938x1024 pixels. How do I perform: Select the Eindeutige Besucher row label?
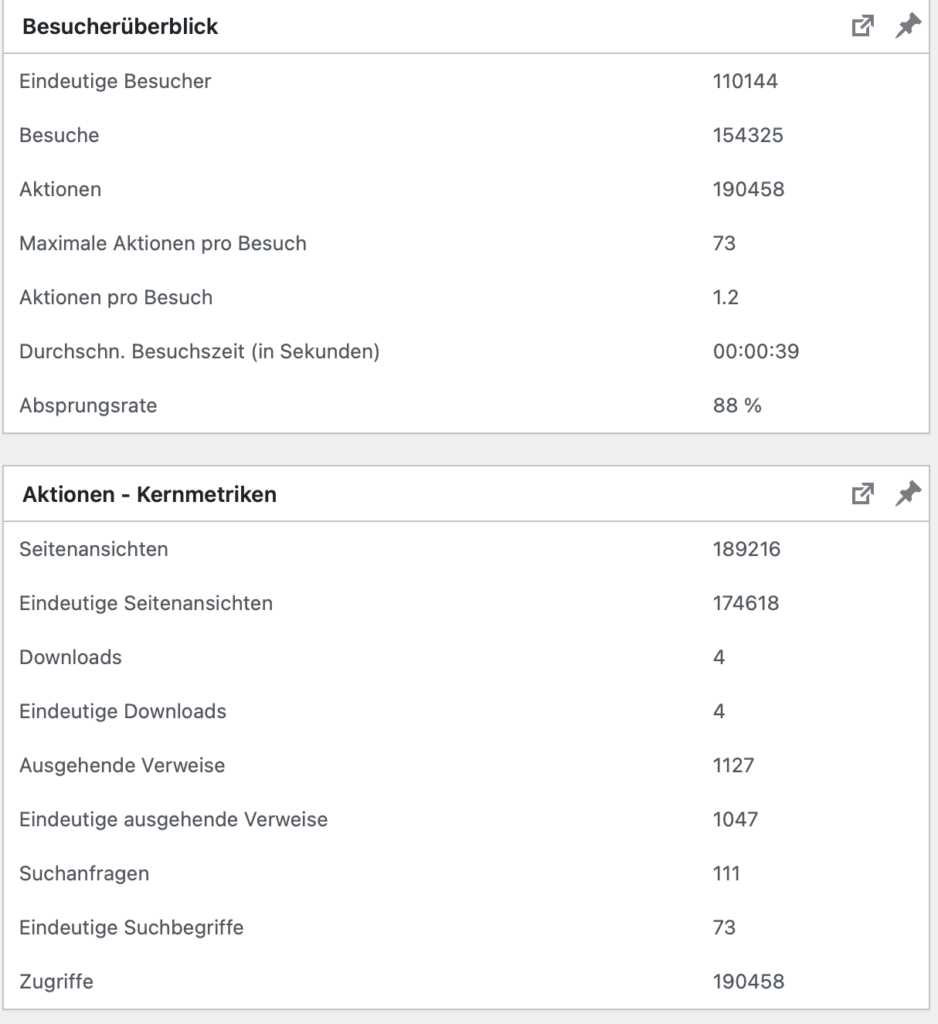coord(115,82)
